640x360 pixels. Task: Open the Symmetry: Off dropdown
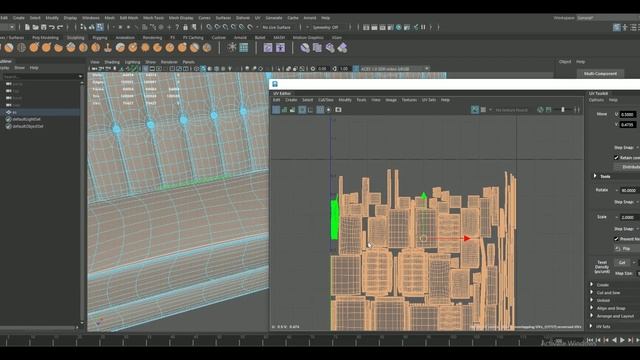(325, 27)
